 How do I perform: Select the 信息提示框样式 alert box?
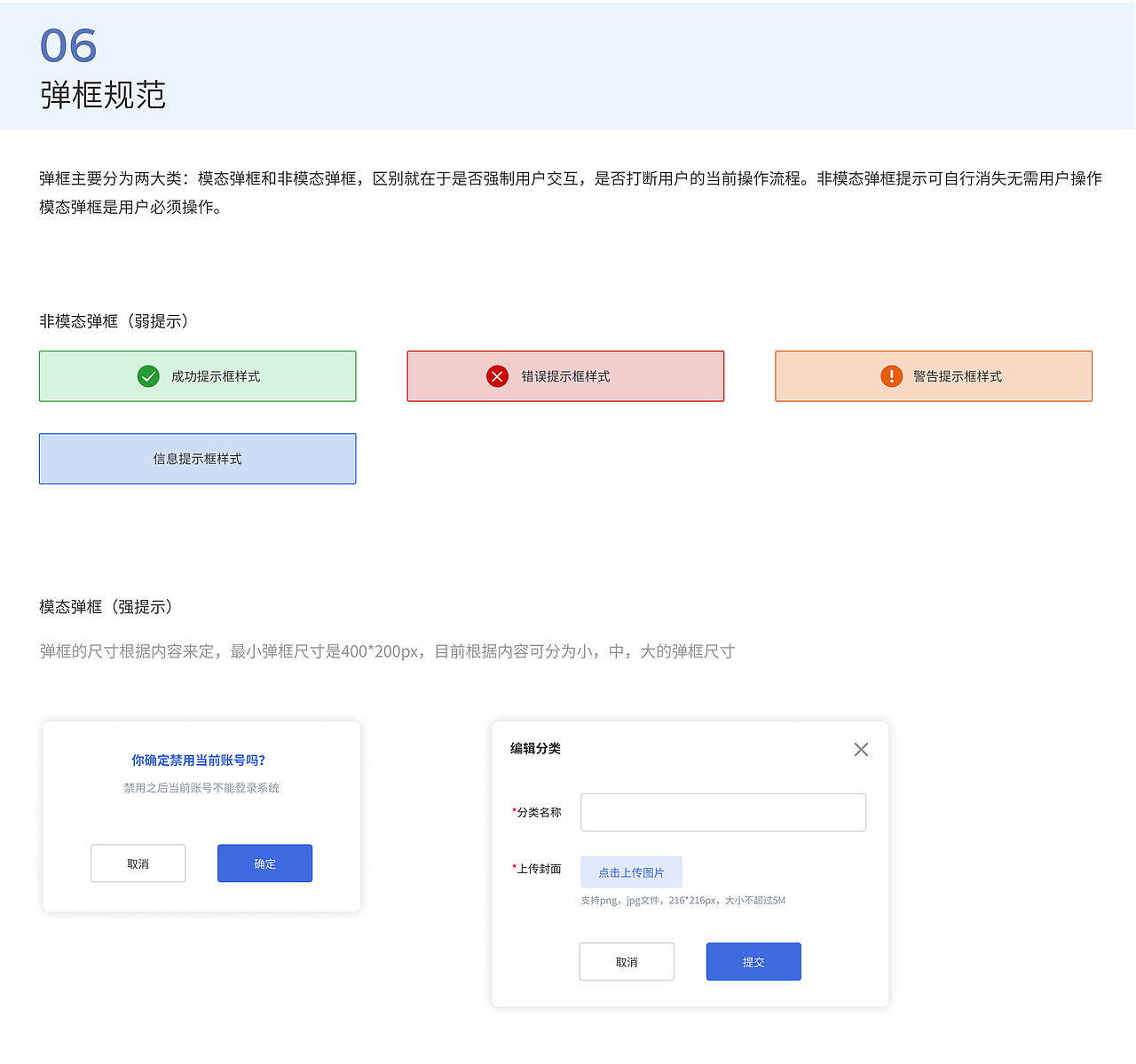197,459
